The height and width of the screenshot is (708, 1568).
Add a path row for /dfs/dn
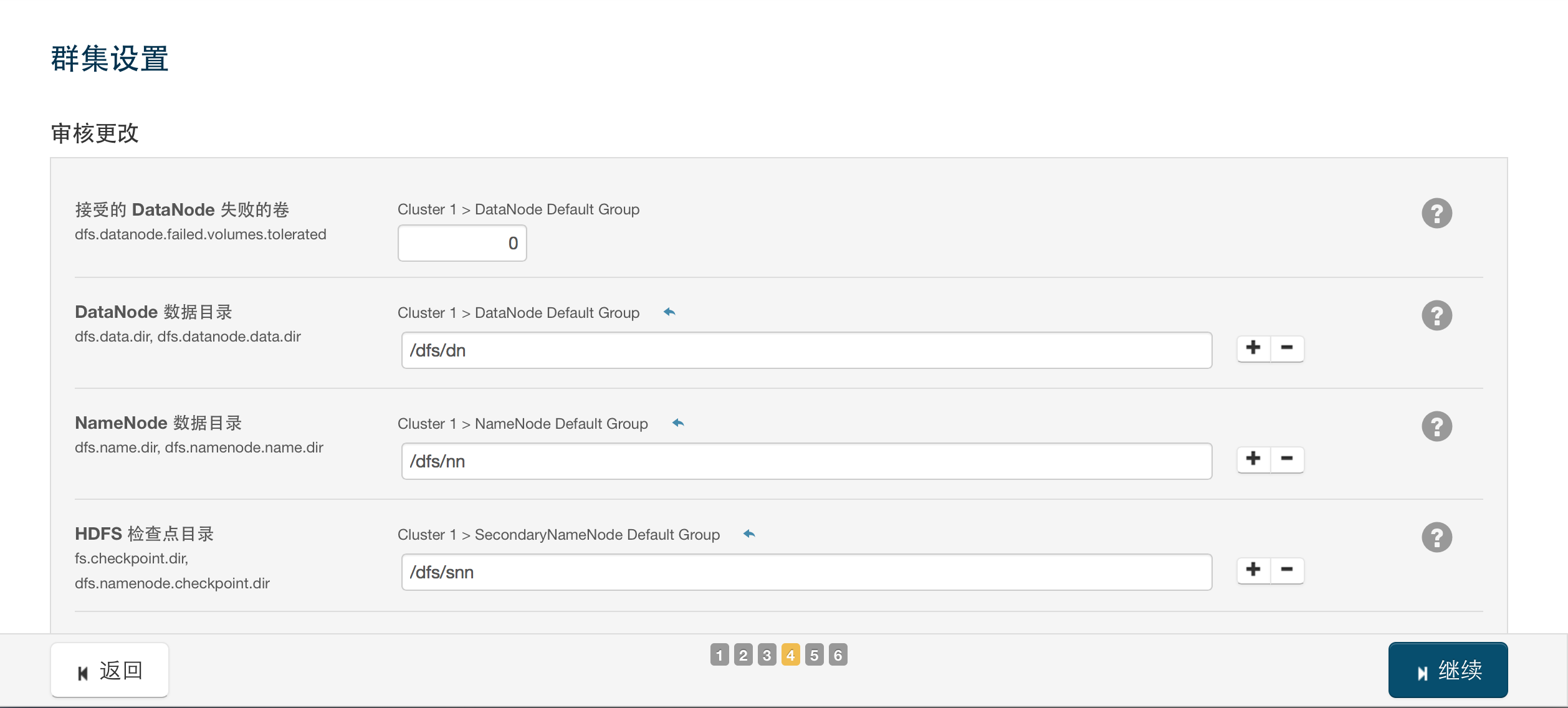point(1253,348)
